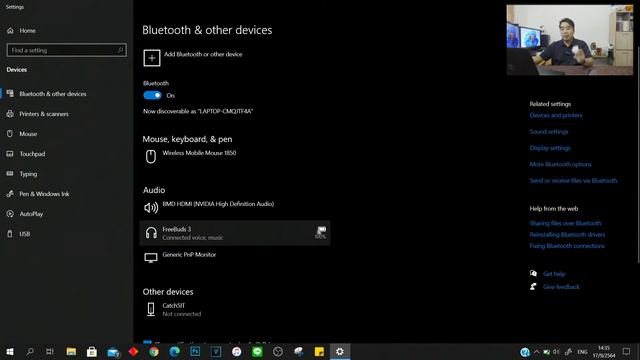Screen dimensions: 640x360
Task: Open Sharing files over Bluetooth help link
Action: (565, 223)
